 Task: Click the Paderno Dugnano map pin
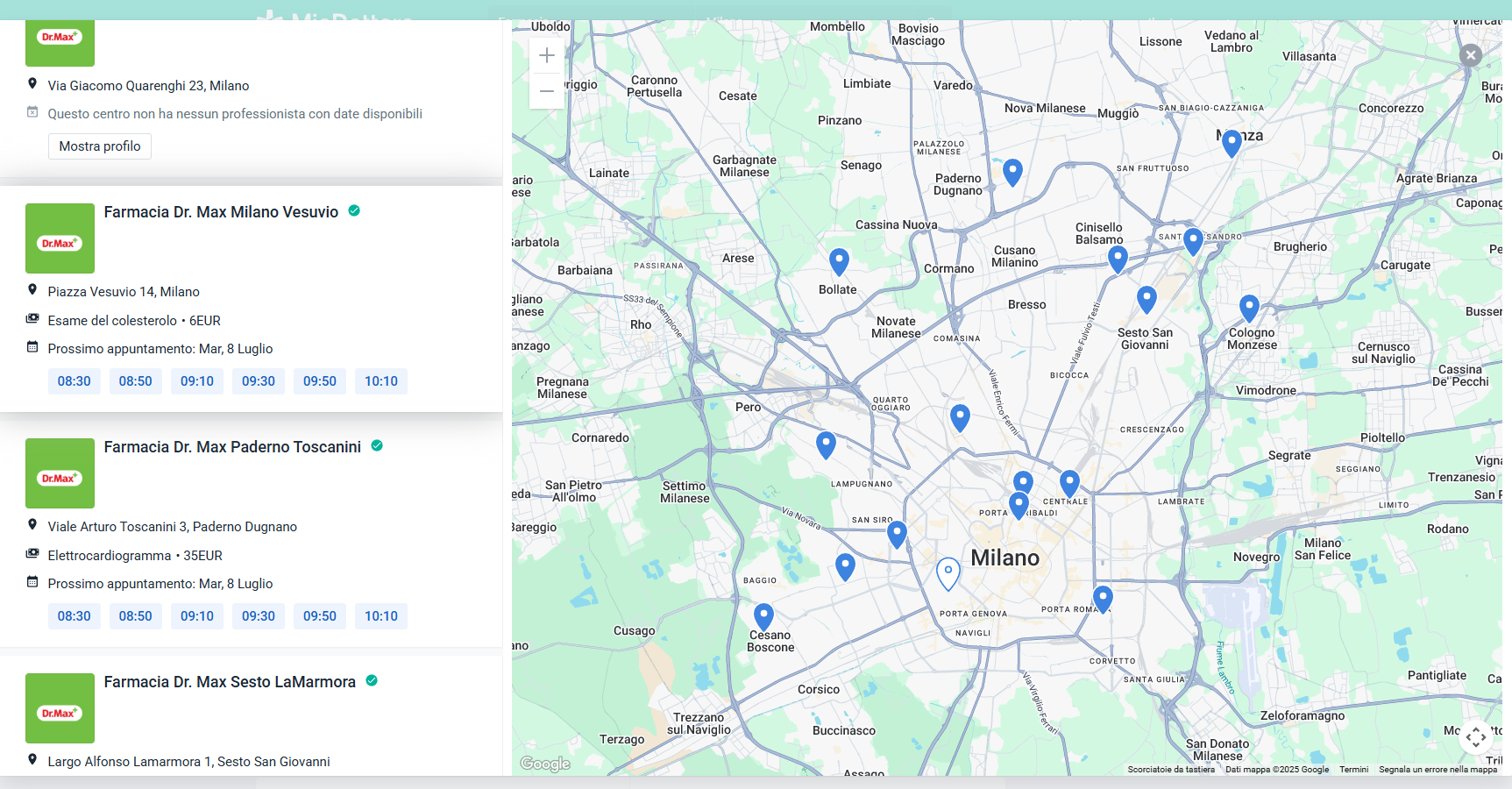[x=1012, y=173]
